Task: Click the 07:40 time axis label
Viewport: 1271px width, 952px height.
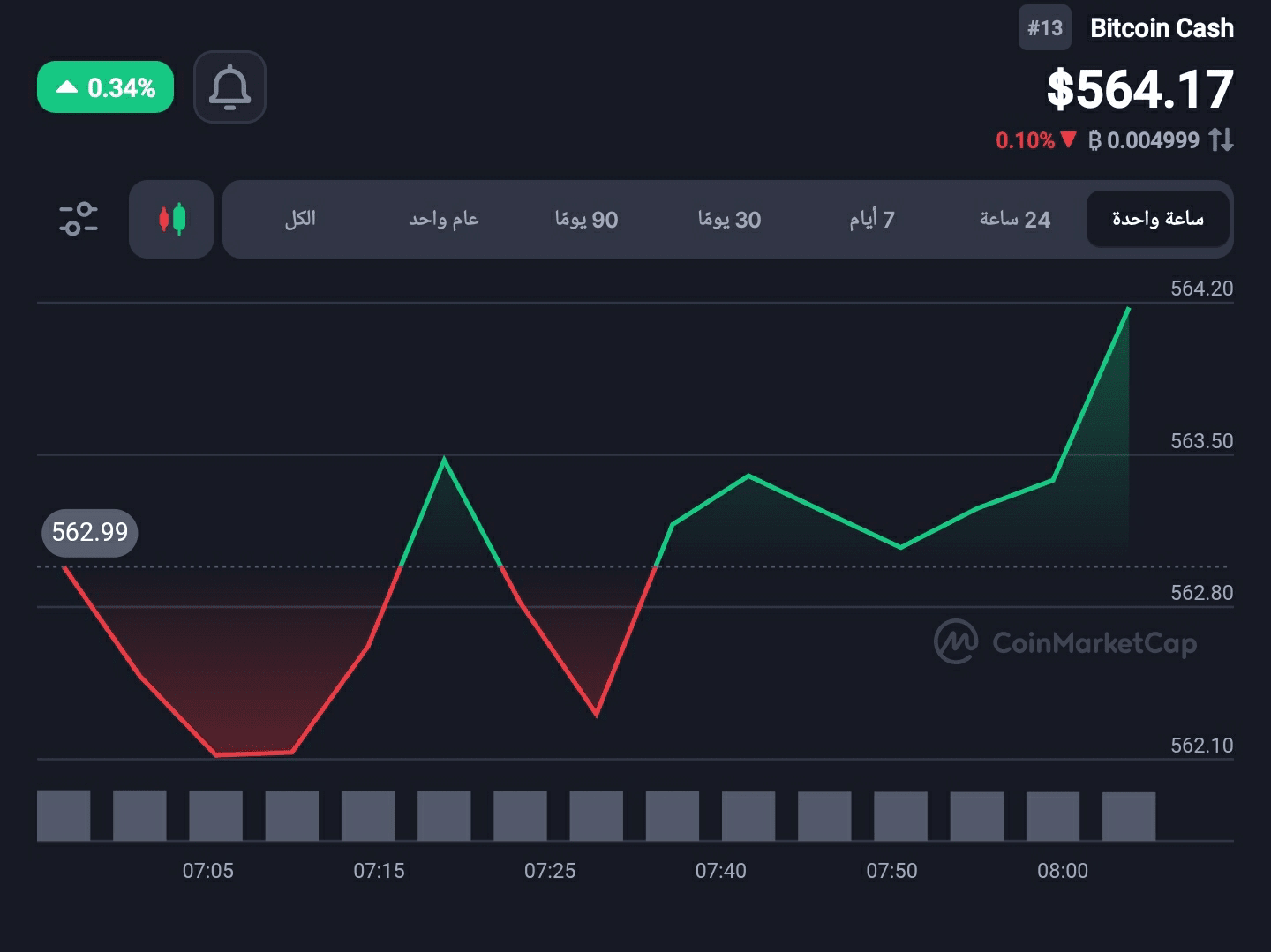Action: coord(720,871)
